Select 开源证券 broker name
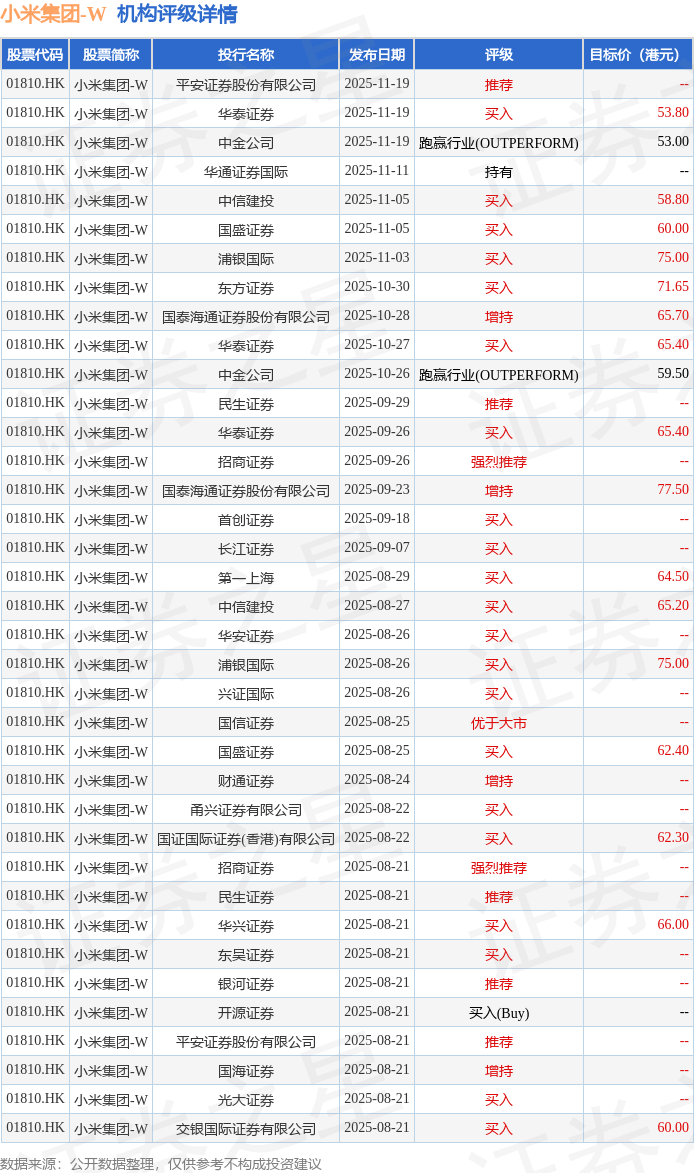This screenshot has height=1173, width=694. [245, 1013]
